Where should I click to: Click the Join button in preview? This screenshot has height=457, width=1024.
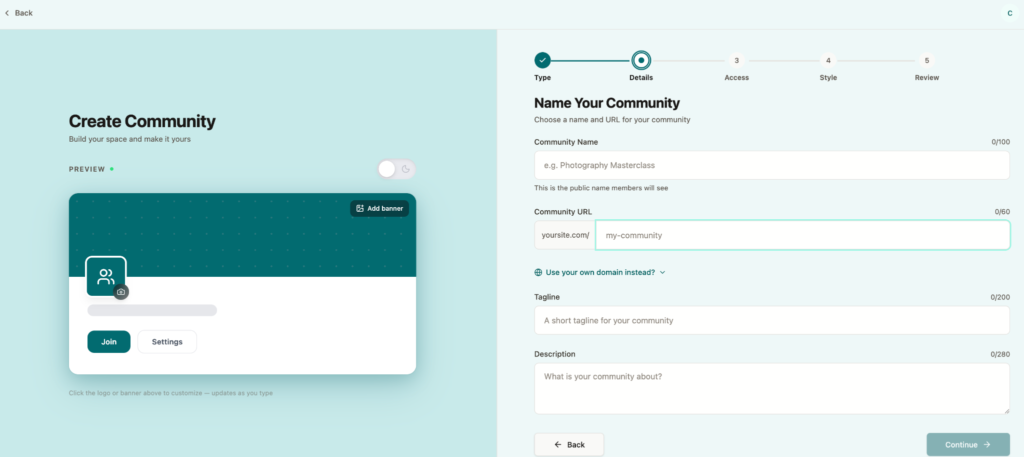coord(109,342)
